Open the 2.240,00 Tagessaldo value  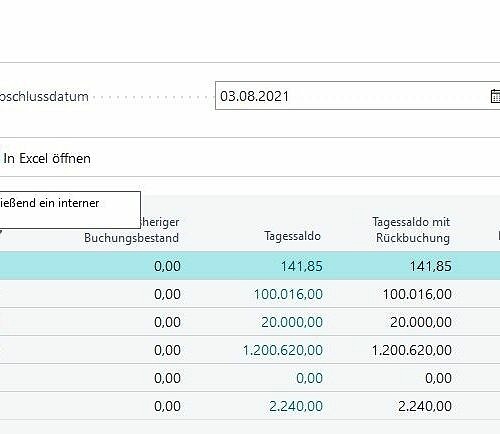[296, 406]
